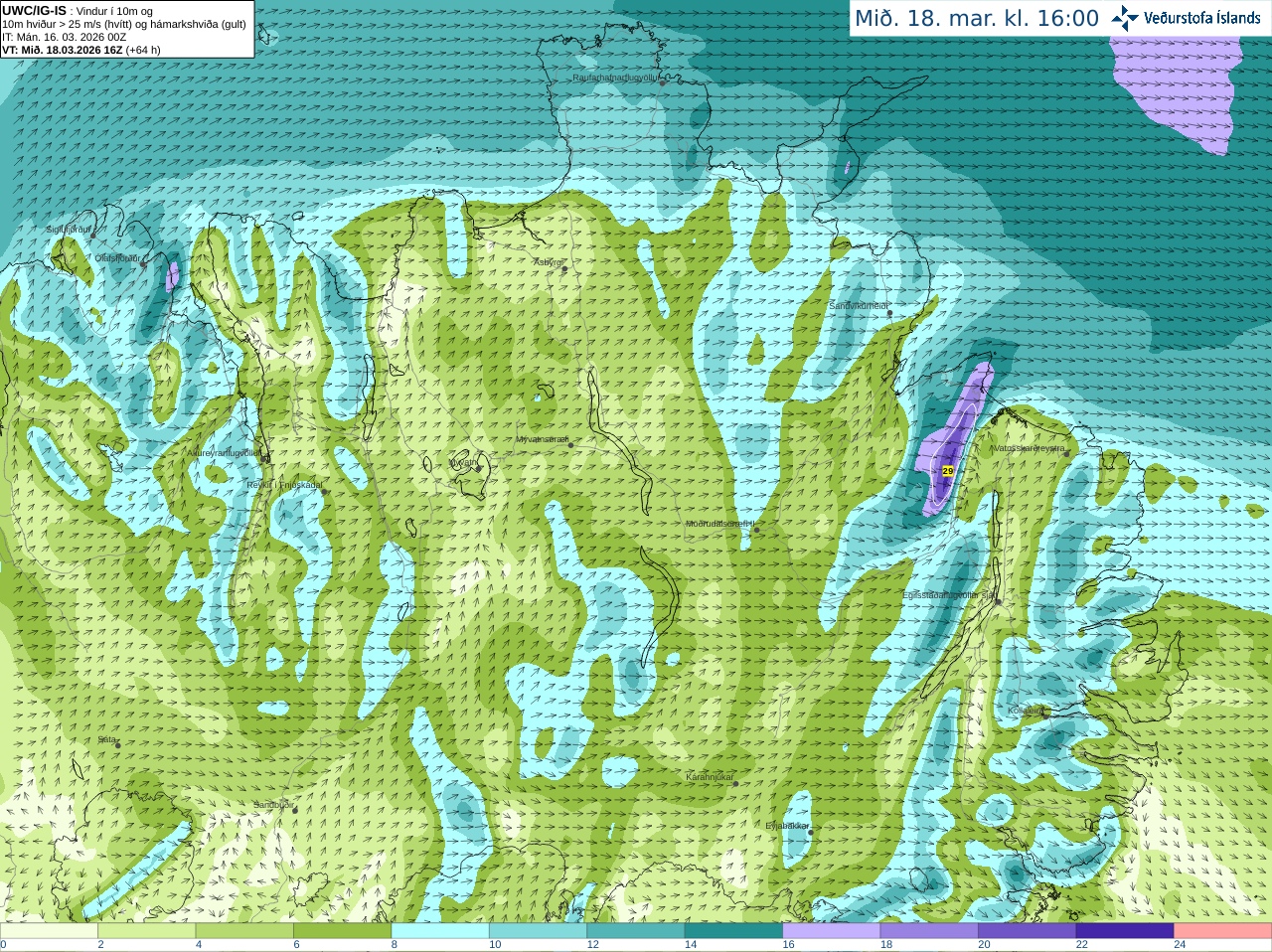Click the Kárahnjúkar station marker
Screen dimensions: 1272x952
735,784
